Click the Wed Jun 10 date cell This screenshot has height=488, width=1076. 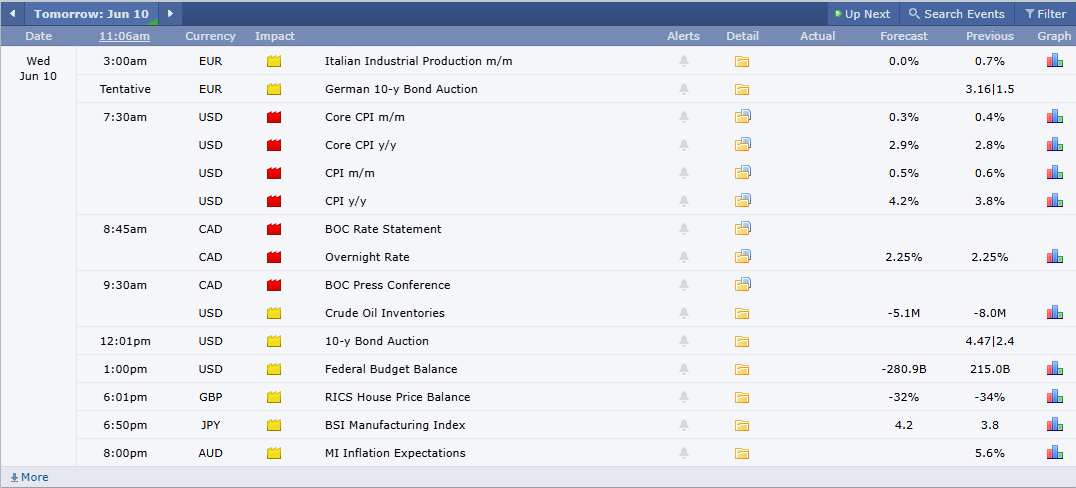point(38,69)
